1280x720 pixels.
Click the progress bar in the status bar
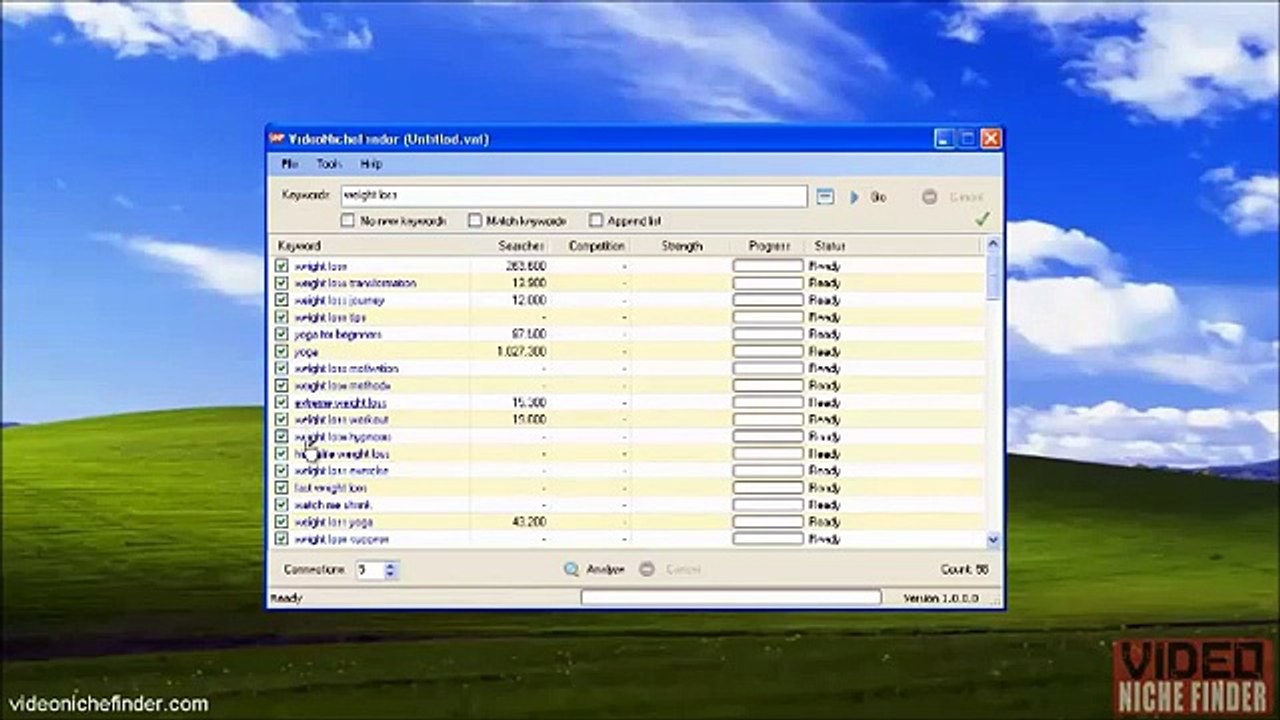[731, 598]
